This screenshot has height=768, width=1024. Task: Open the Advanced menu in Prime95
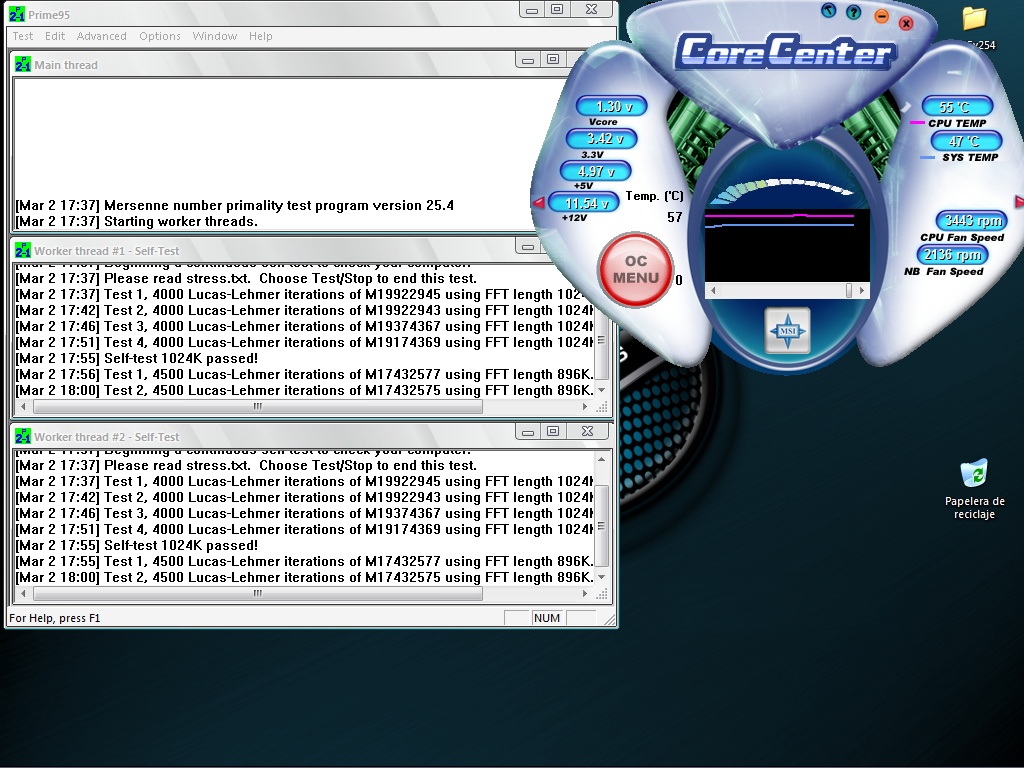click(x=101, y=36)
